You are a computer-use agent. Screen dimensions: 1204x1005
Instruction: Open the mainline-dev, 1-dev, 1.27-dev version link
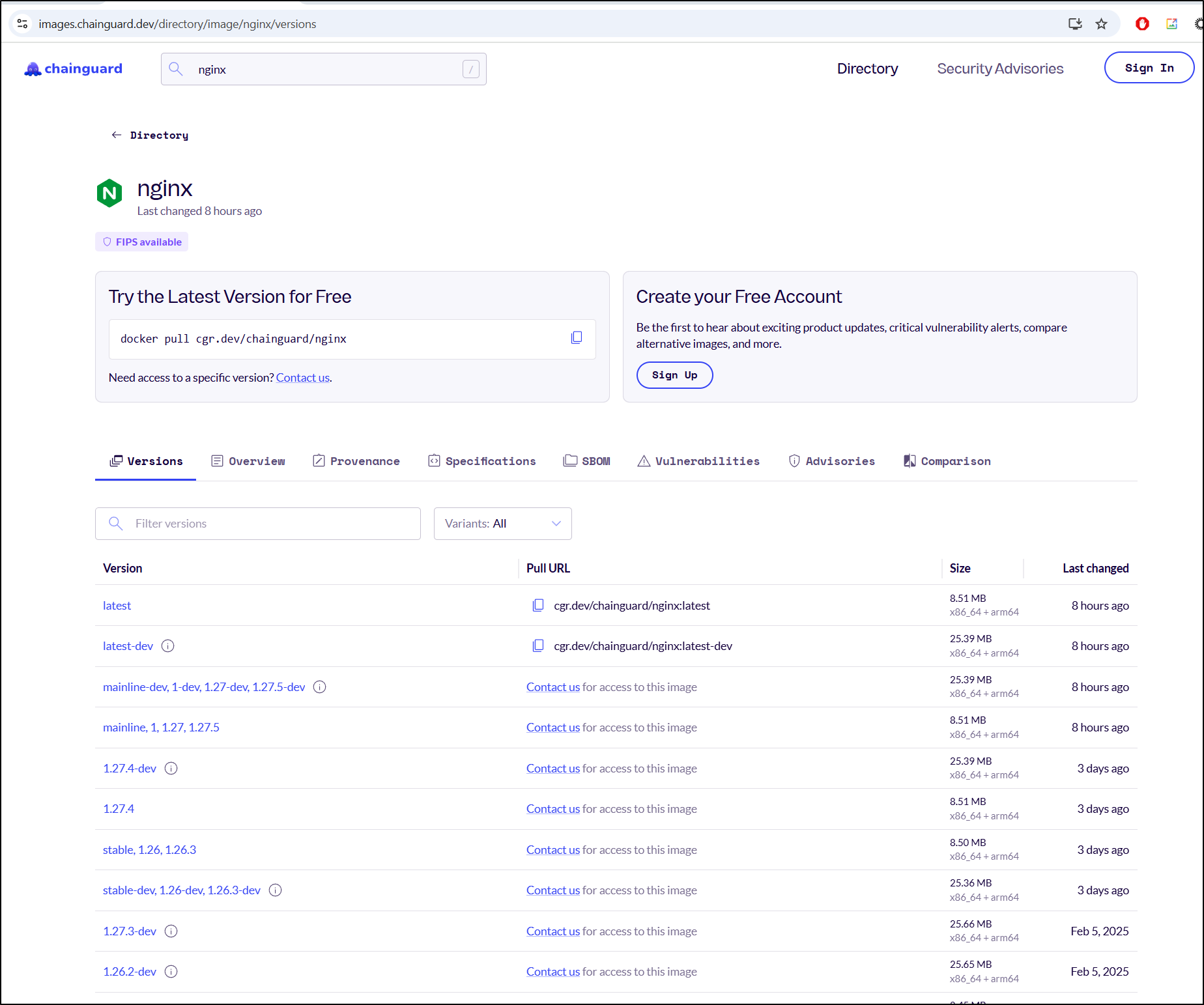point(204,687)
